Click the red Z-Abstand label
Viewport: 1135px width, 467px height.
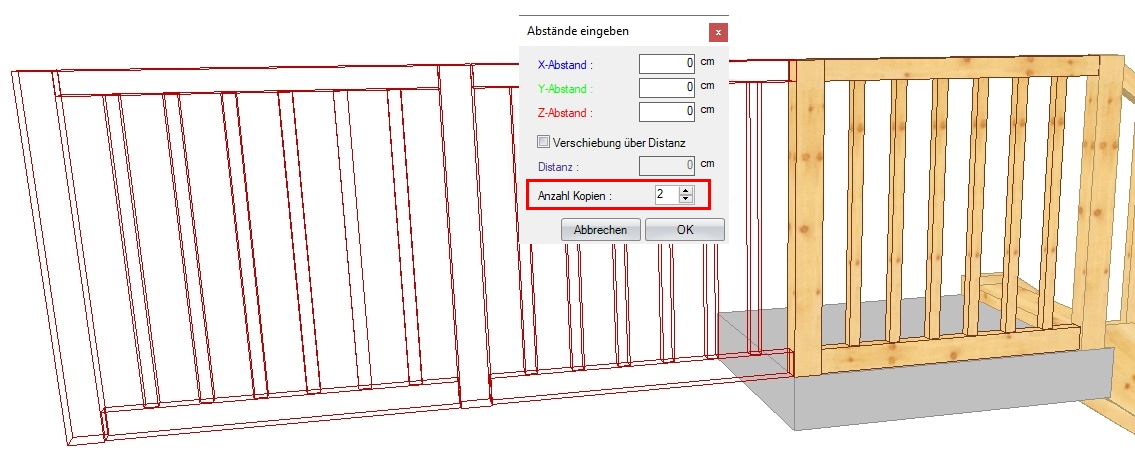(x=565, y=113)
